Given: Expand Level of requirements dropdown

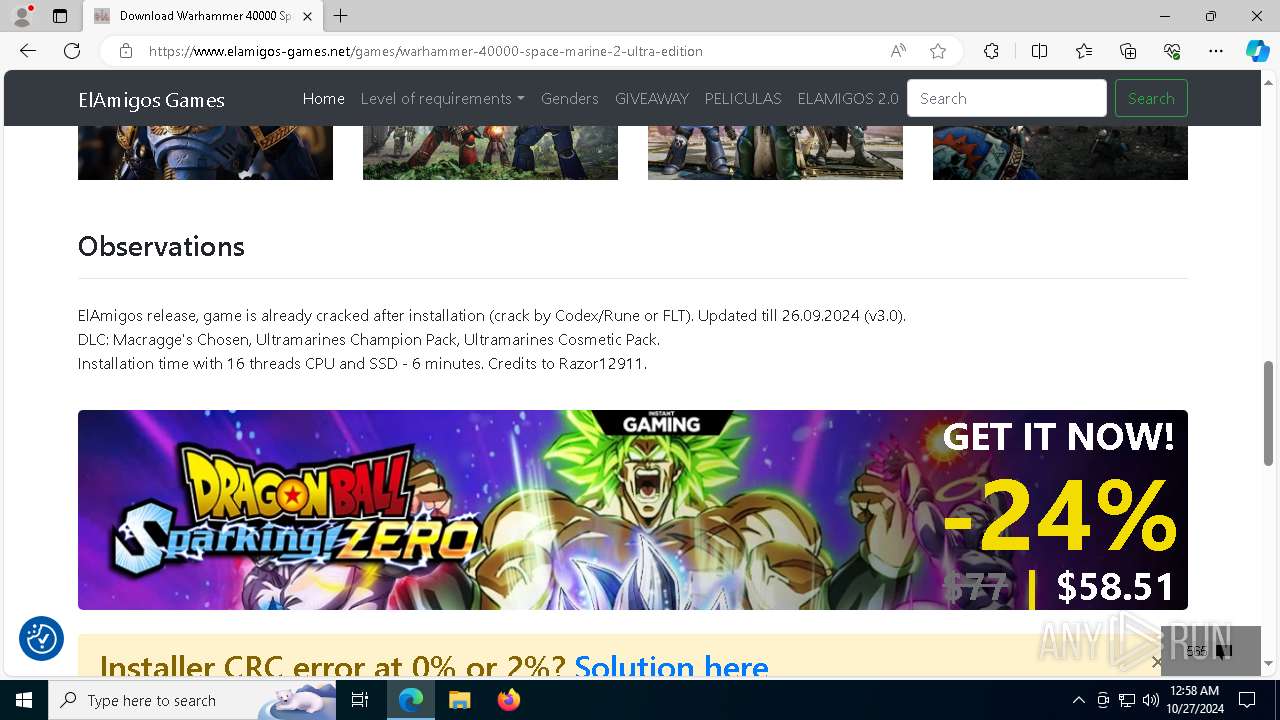Looking at the screenshot, I should pyautogui.click(x=442, y=98).
